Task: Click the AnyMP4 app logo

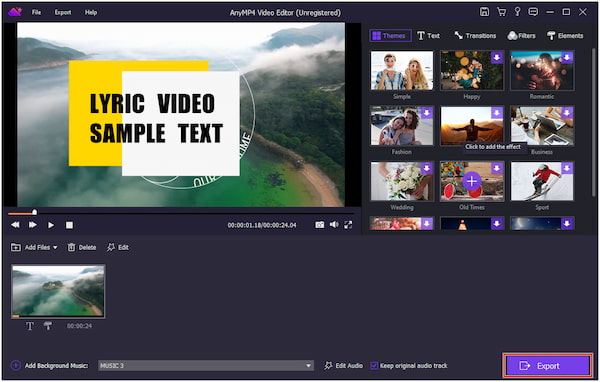Action: pos(15,12)
